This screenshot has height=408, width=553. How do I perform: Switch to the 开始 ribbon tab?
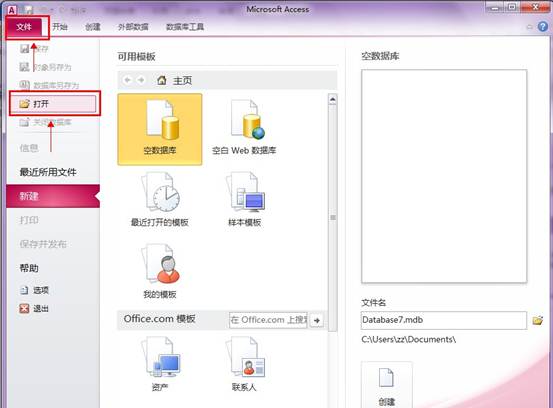pos(60,27)
